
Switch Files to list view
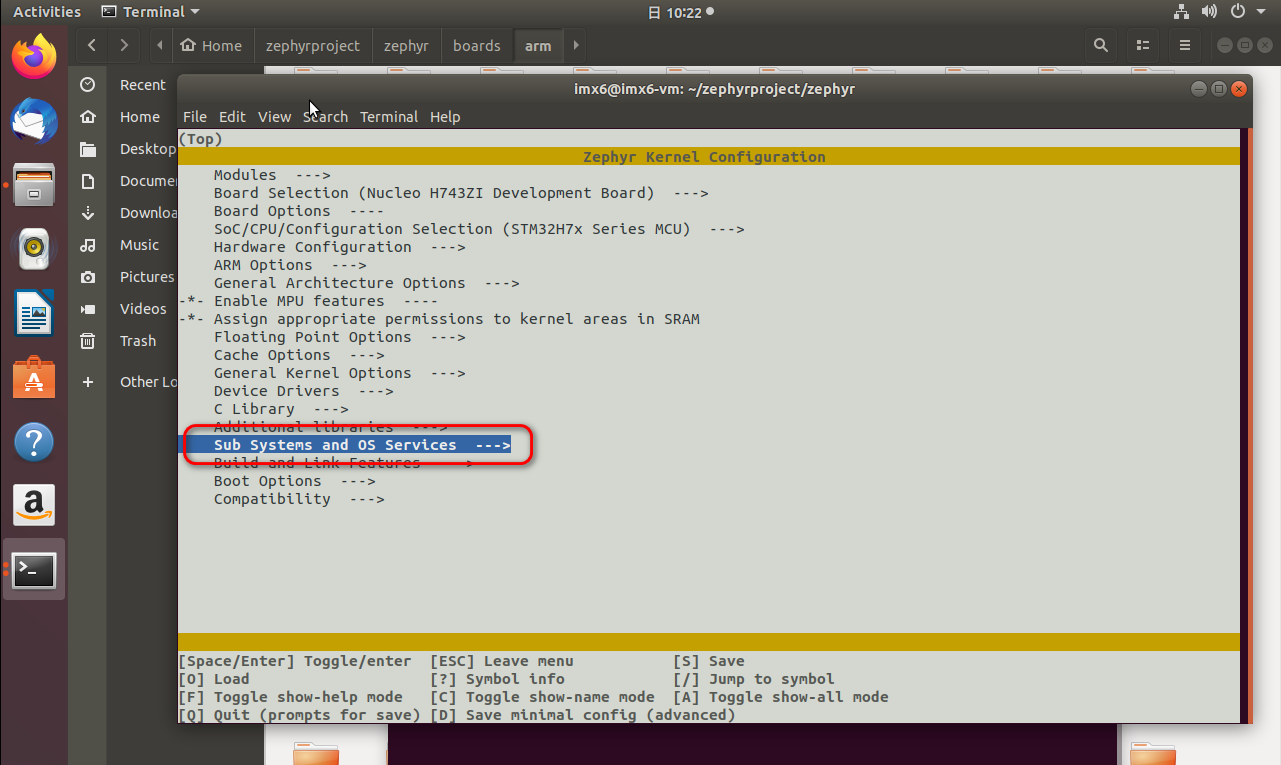tap(1142, 45)
